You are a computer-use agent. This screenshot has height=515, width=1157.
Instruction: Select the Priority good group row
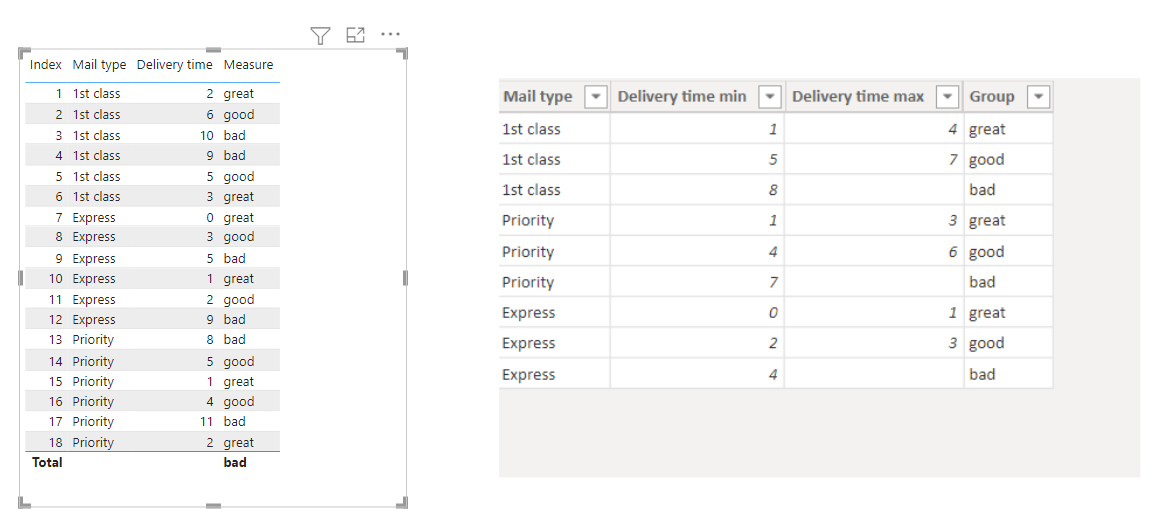(x=776, y=252)
